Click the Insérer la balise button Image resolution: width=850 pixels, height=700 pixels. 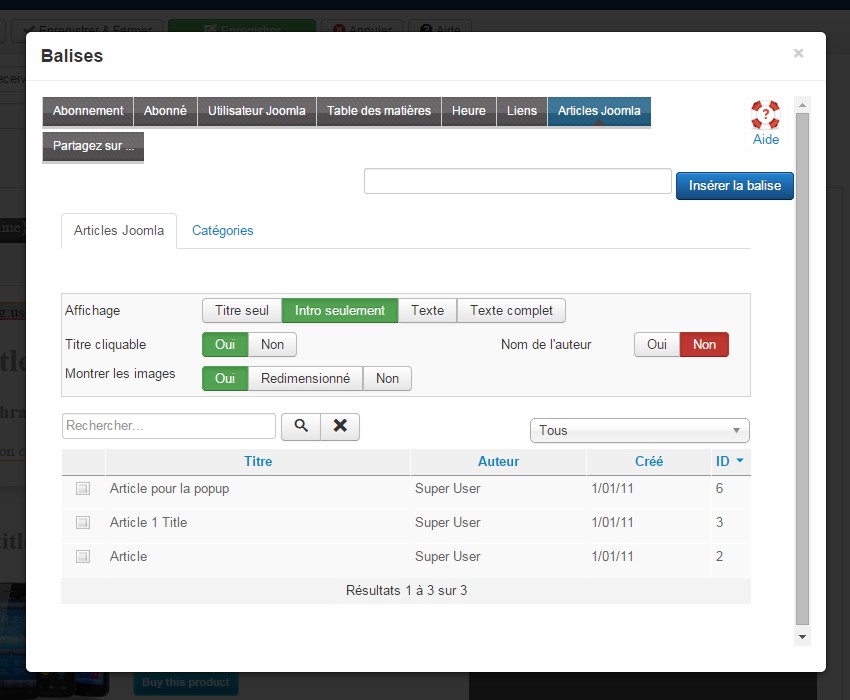tap(735, 186)
